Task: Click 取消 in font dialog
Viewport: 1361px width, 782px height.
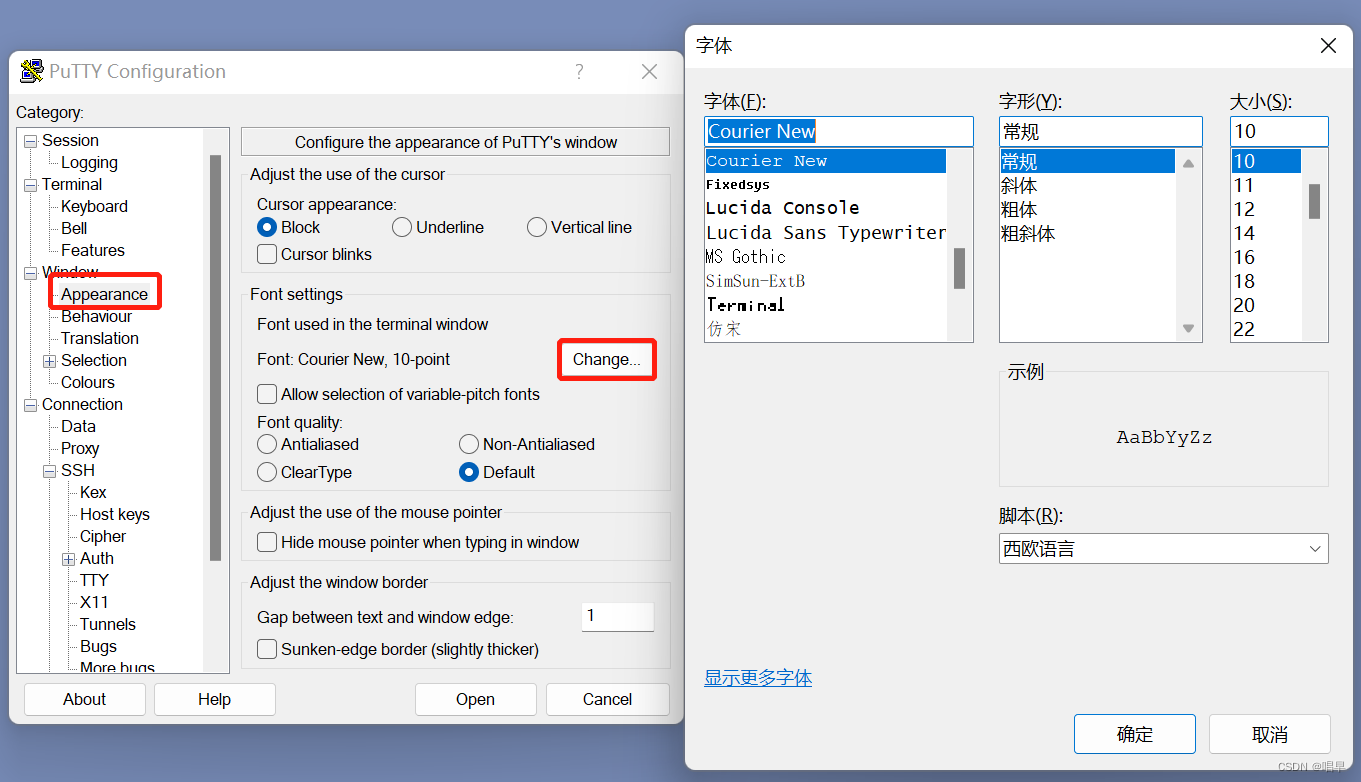Action: click(1270, 734)
